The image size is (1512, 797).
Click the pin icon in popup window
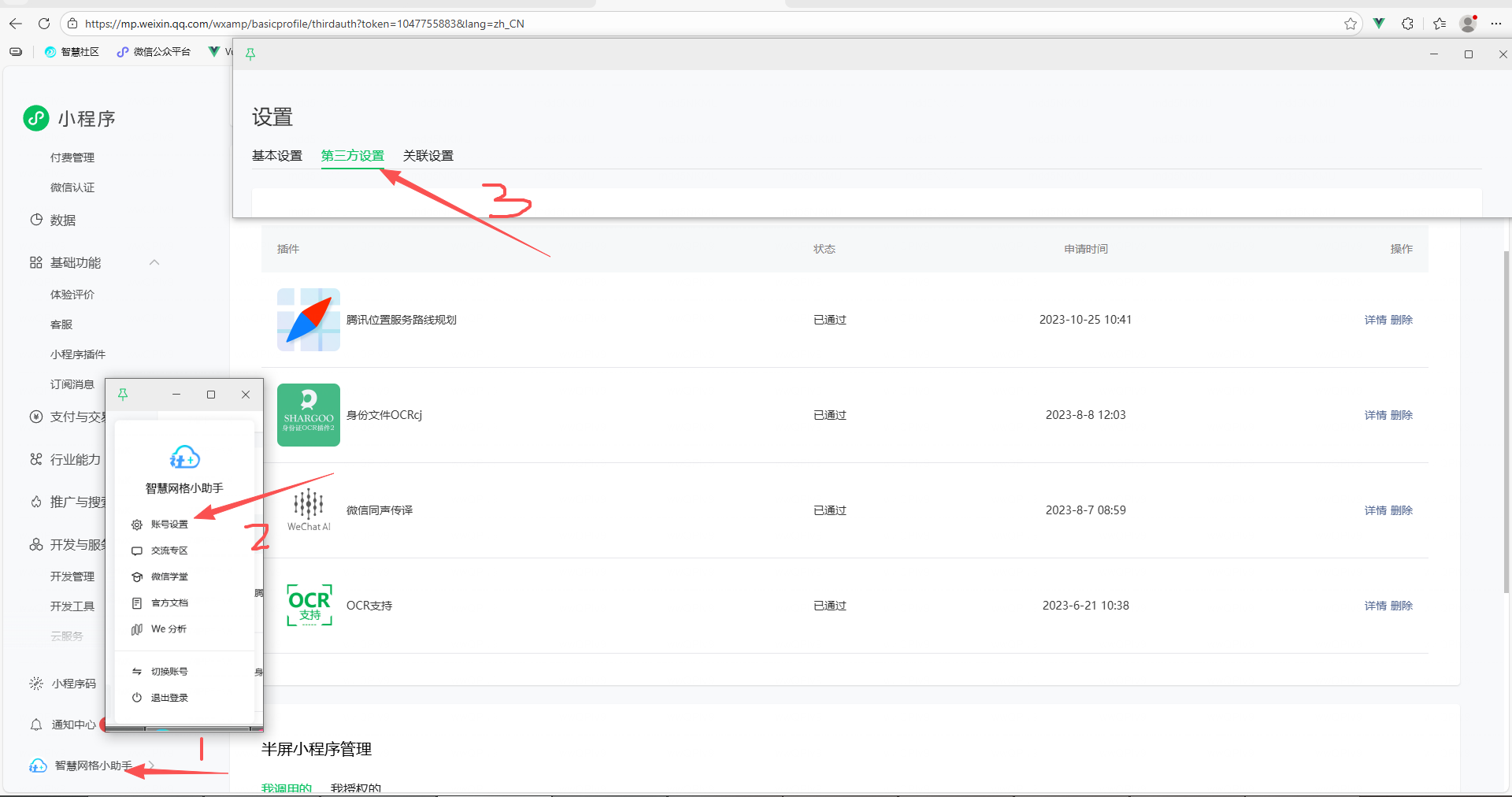click(123, 395)
